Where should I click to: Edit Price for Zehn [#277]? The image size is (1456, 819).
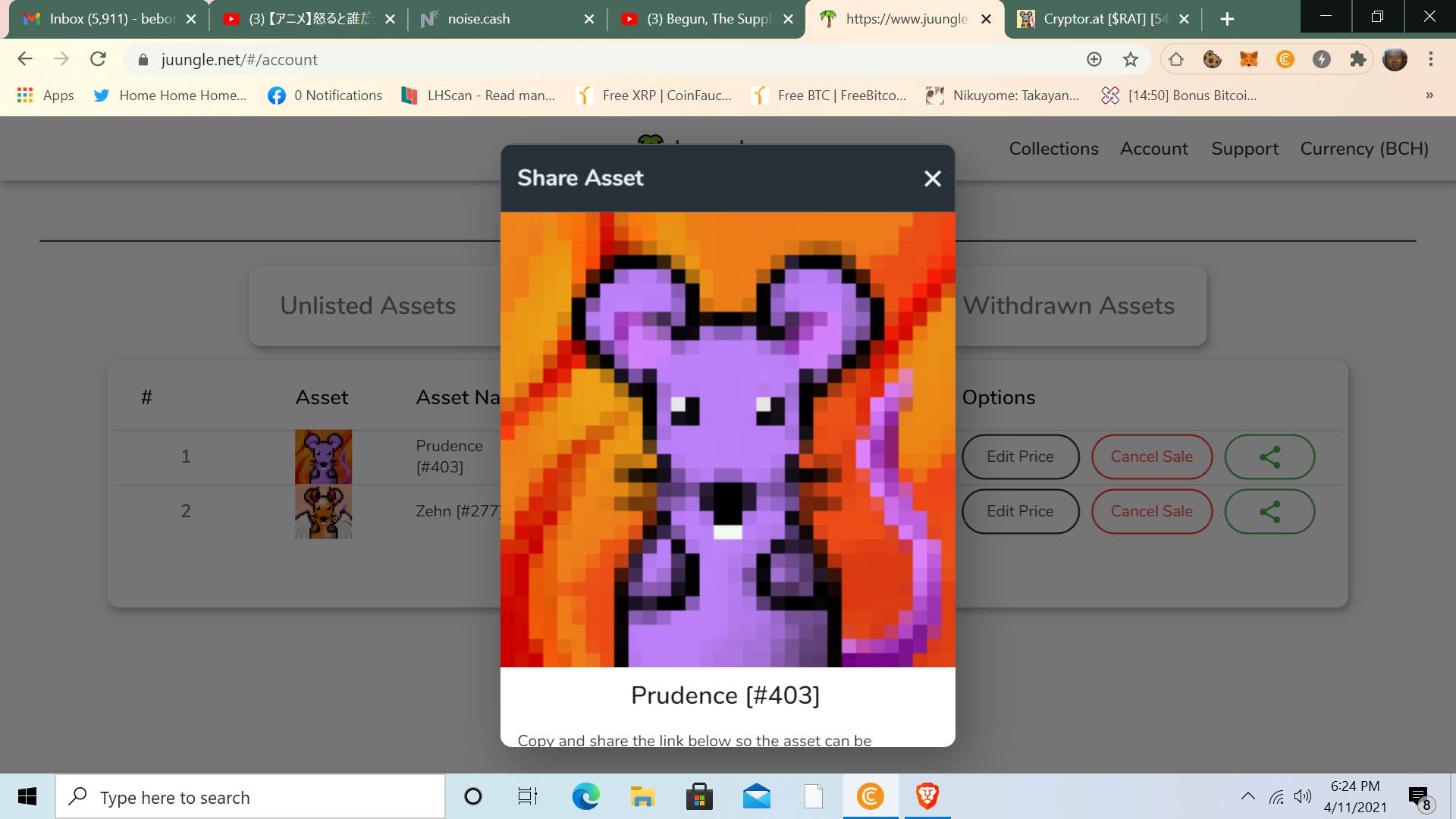click(x=1021, y=511)
